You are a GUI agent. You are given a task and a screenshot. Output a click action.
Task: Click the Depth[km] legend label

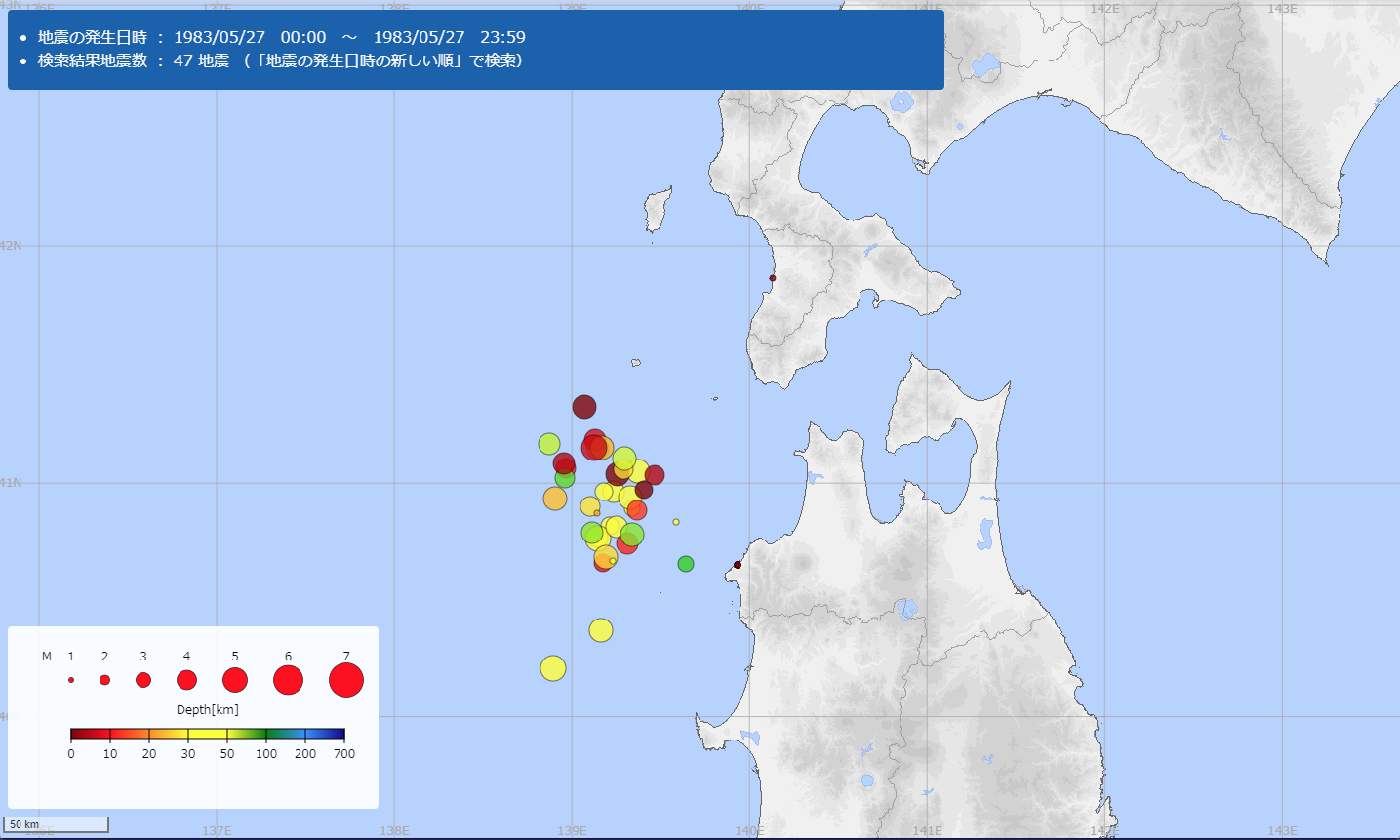[207, 709]
